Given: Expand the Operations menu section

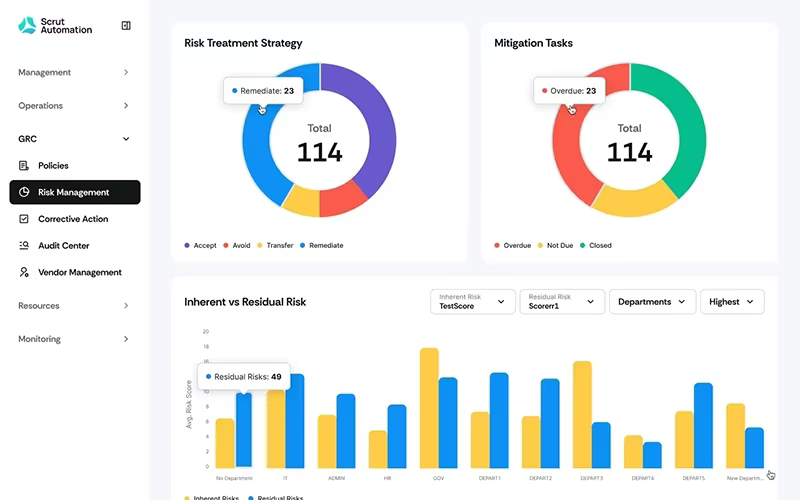Looking at the screenshot, I should click(74, 106).
